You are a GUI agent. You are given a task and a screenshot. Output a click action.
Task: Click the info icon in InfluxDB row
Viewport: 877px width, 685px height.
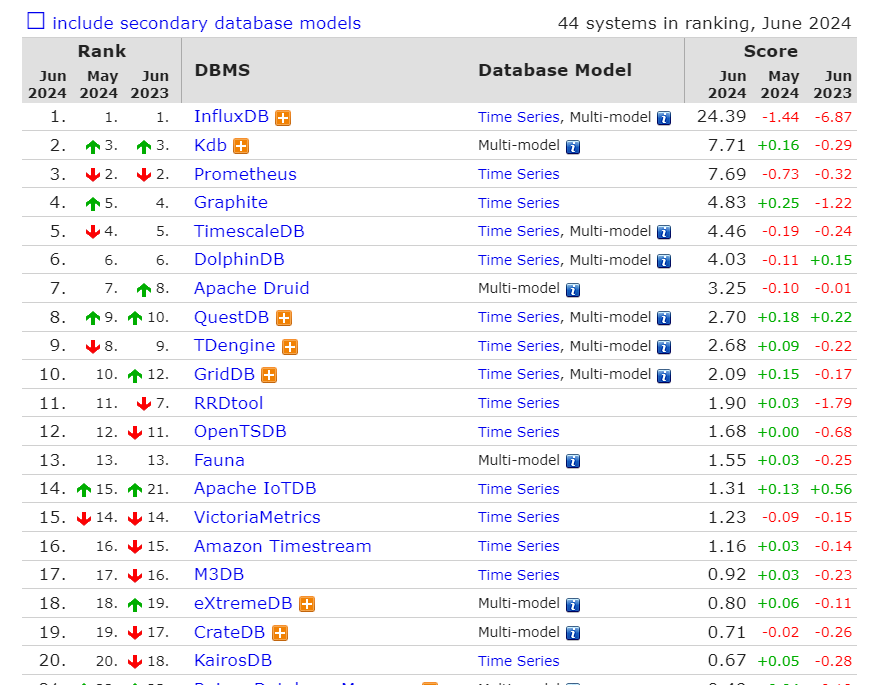tap(664, 118)
